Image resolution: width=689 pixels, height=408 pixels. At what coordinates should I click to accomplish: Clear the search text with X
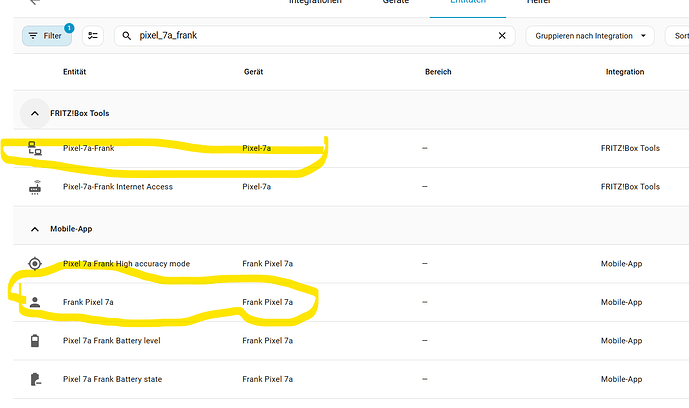click(x=502, y=36)
